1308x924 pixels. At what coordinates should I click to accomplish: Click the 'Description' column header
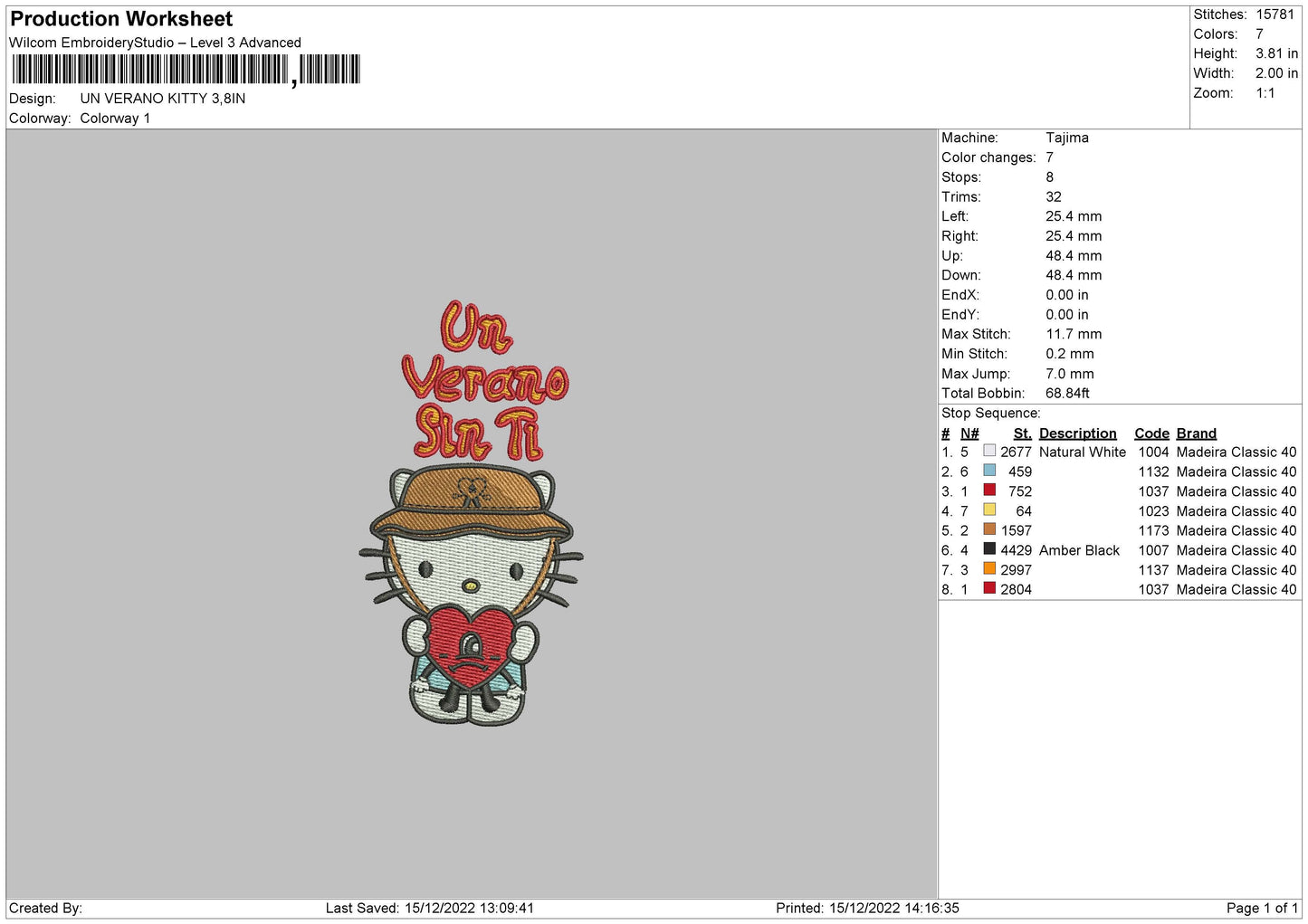tap(1078, 433)
